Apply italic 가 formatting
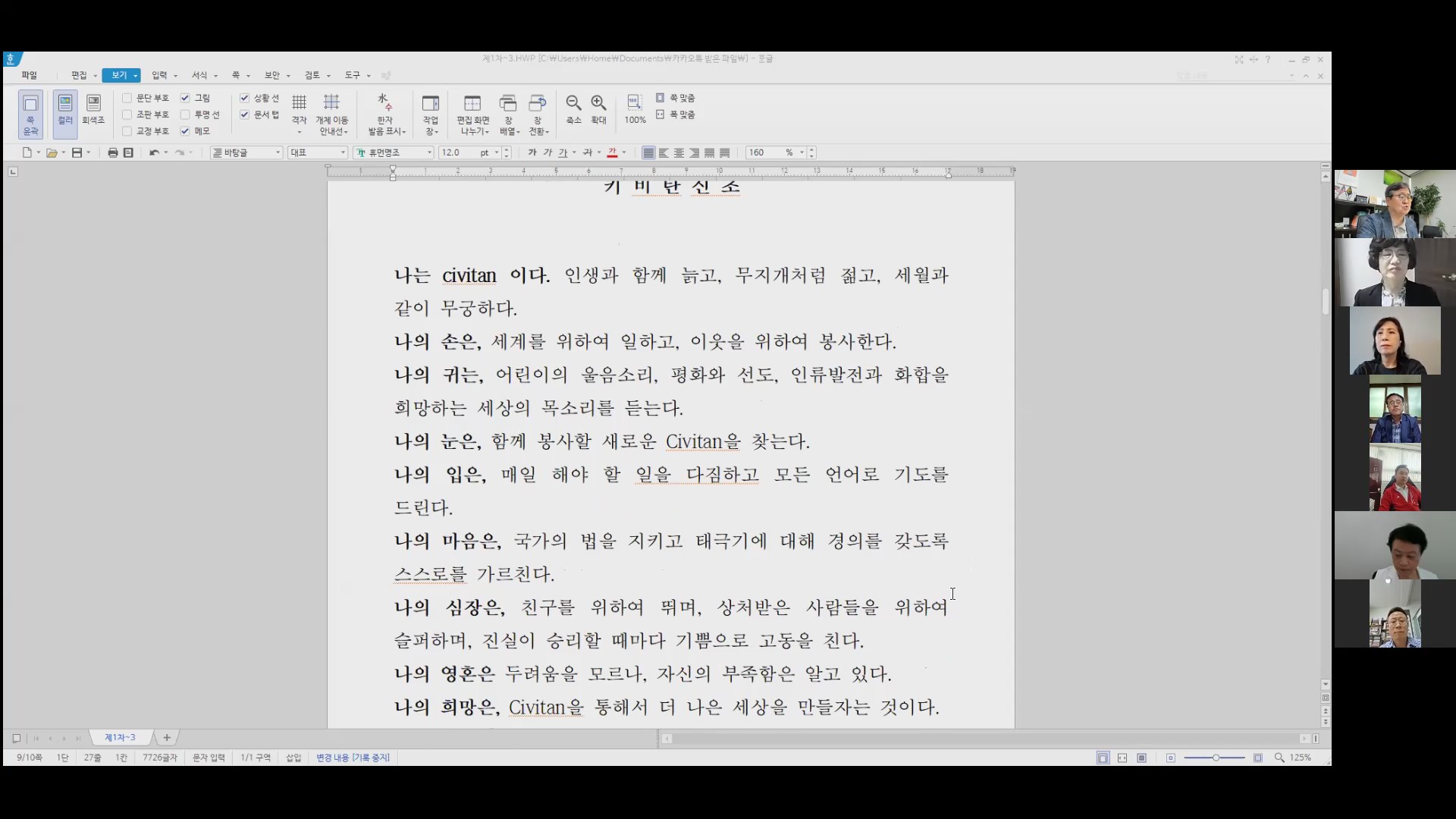Viewport: 1456px width, 819px height. 548,152
